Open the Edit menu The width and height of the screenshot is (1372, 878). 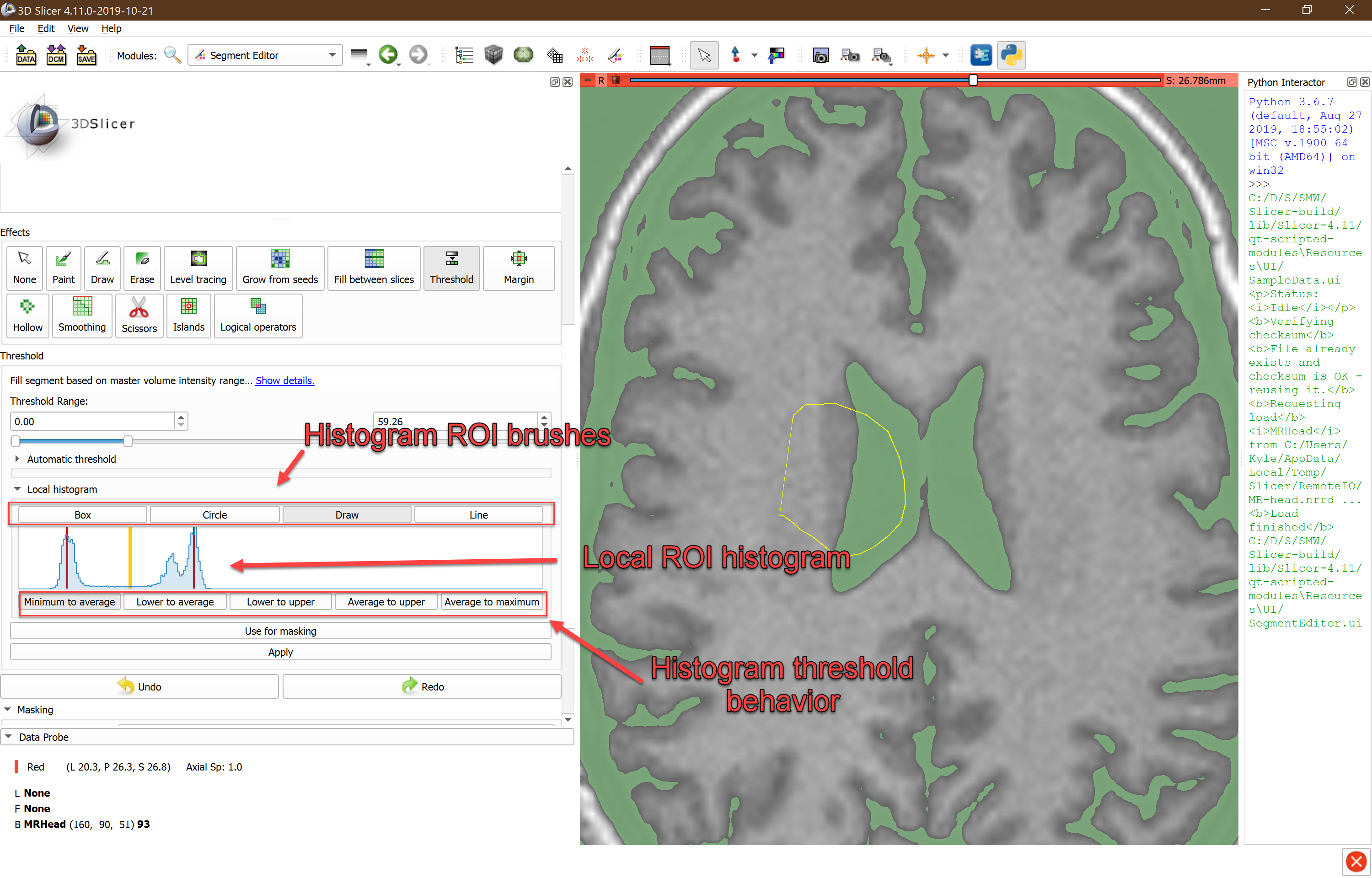(x=46, y=28)
